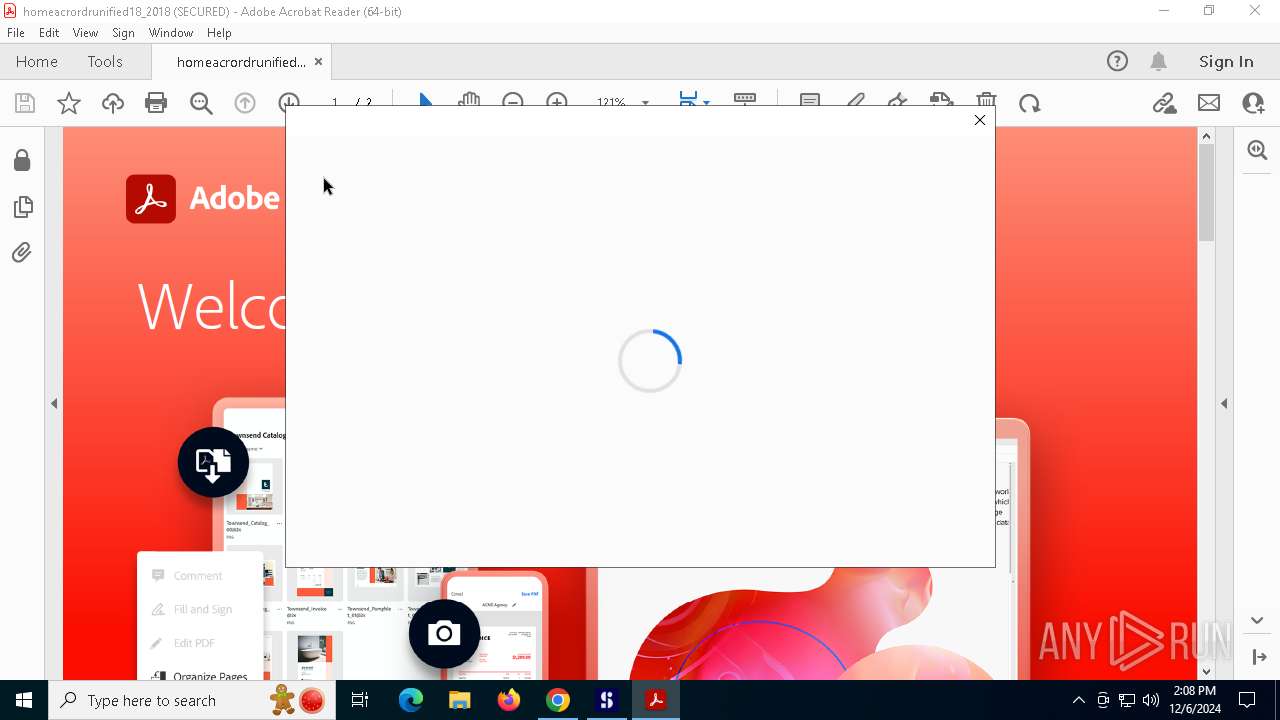
Task: Open the File menu
Action: [x=16, y=33]
